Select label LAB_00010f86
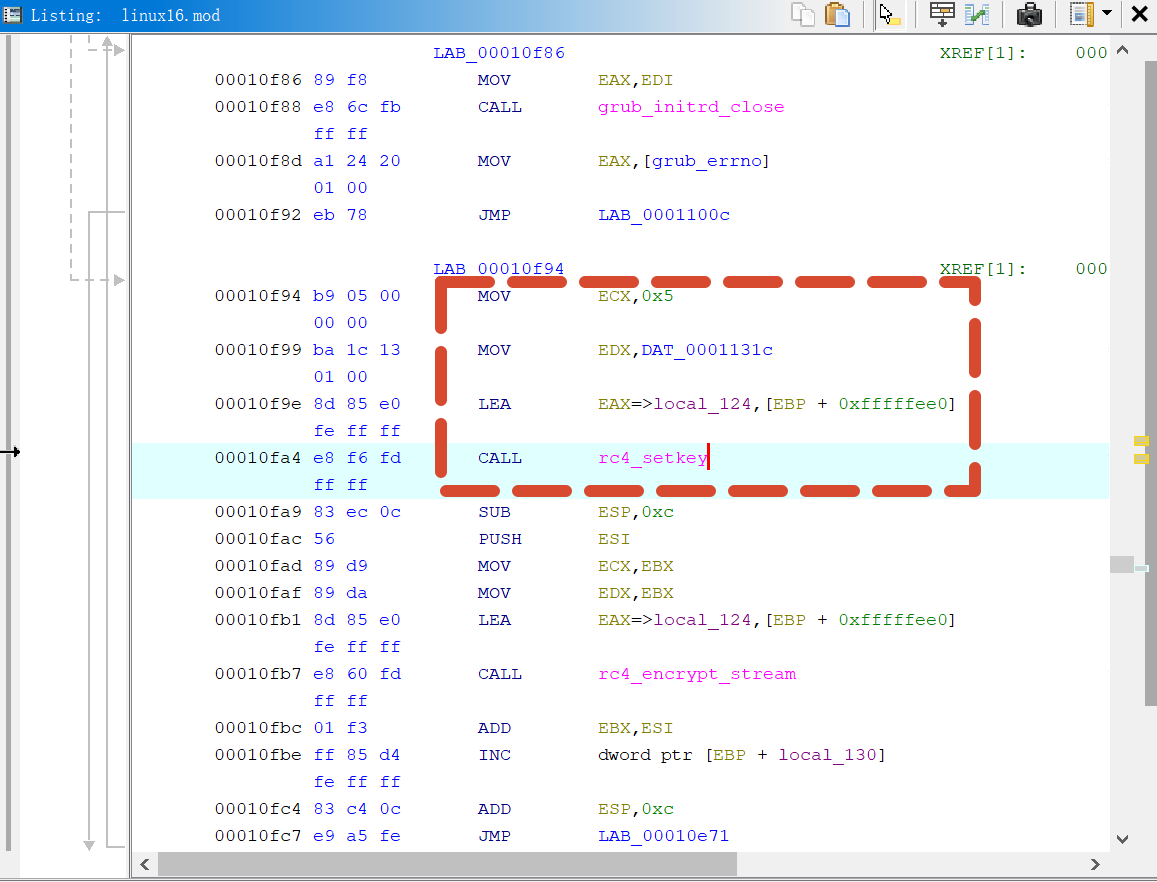The height and width of the screenshot is (882, 1157). [499, 53]
